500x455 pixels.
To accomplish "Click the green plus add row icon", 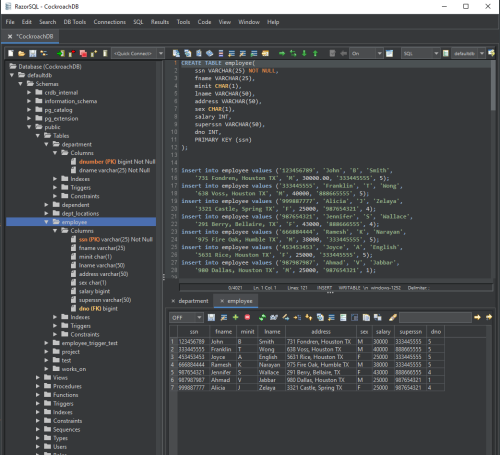I will point(236,317).
